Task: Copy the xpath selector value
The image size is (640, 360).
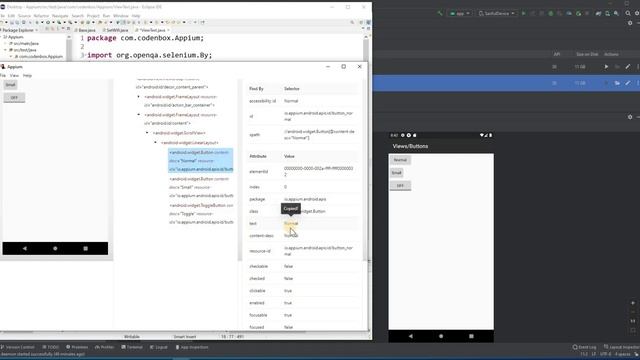Action: pyautogui.click(x=319, y=135)
